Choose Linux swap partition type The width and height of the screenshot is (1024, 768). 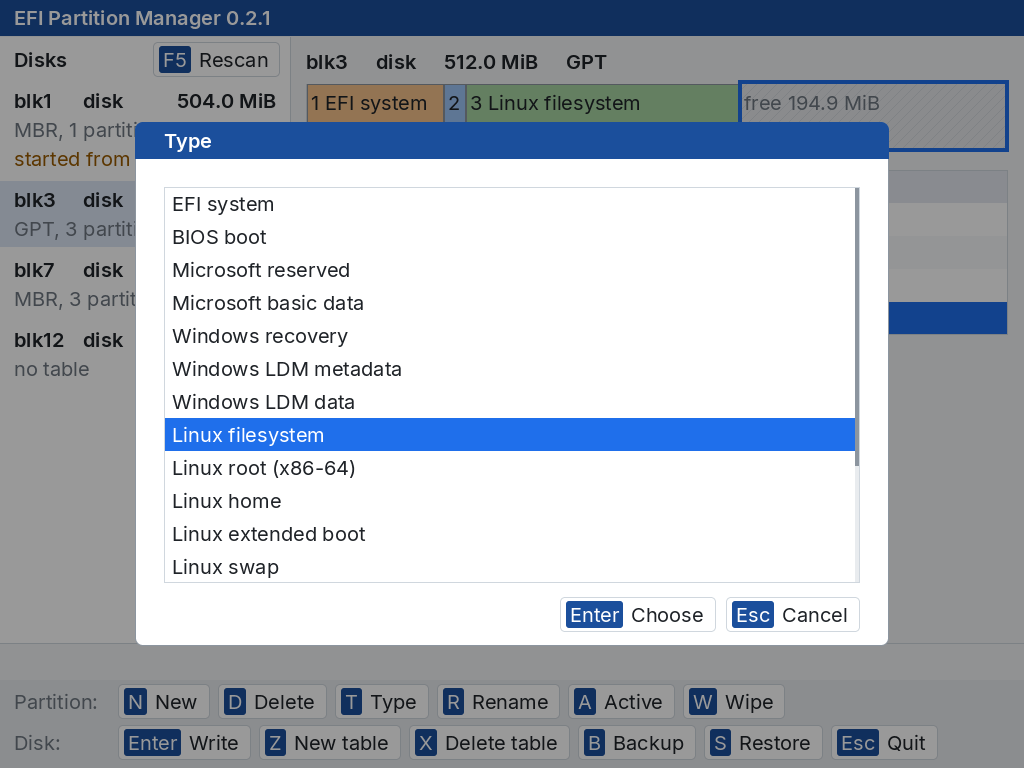click(509, 567)
